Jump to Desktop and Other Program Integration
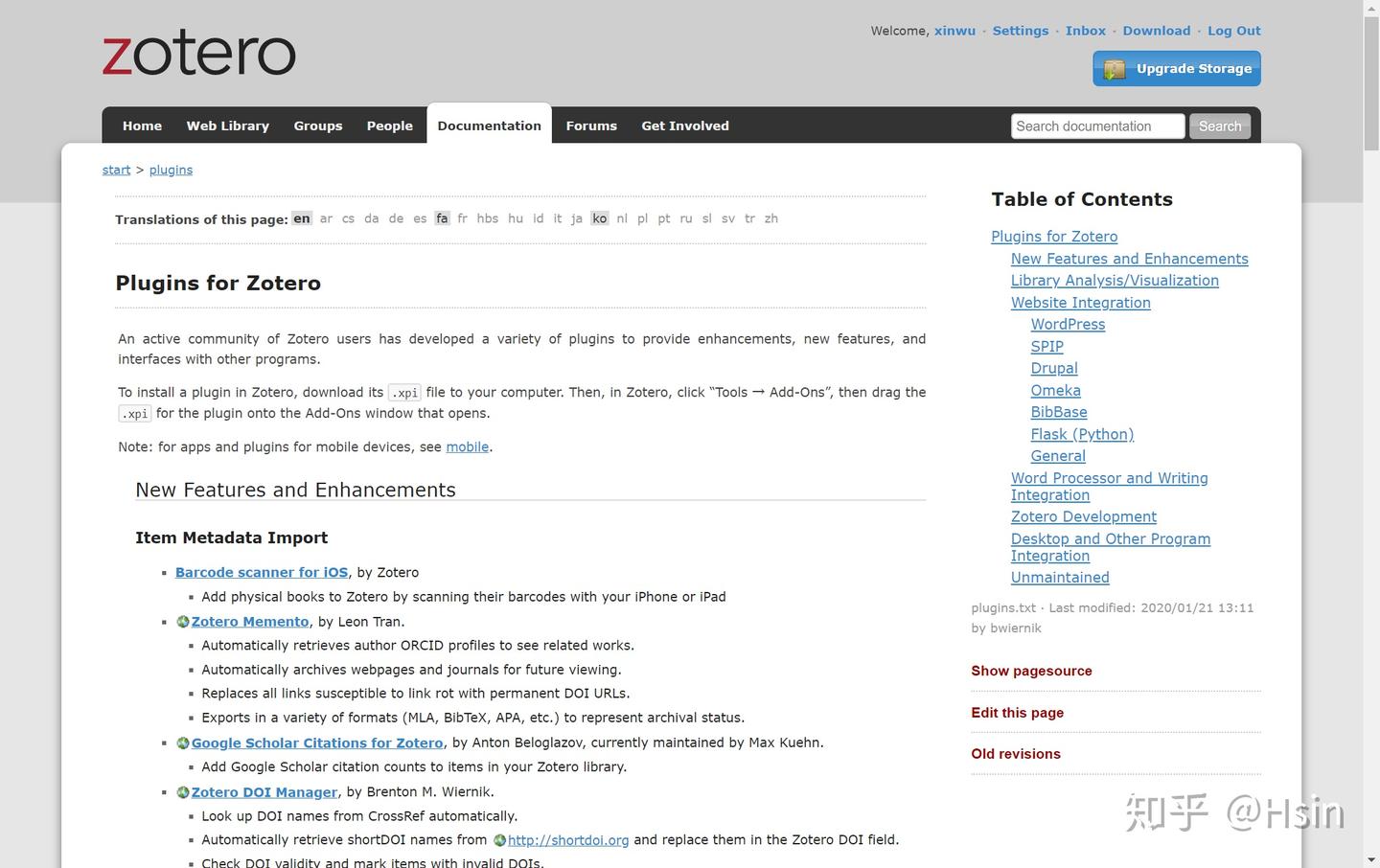The height and width of the screenshot is (868, 1380). [1111, 547]
